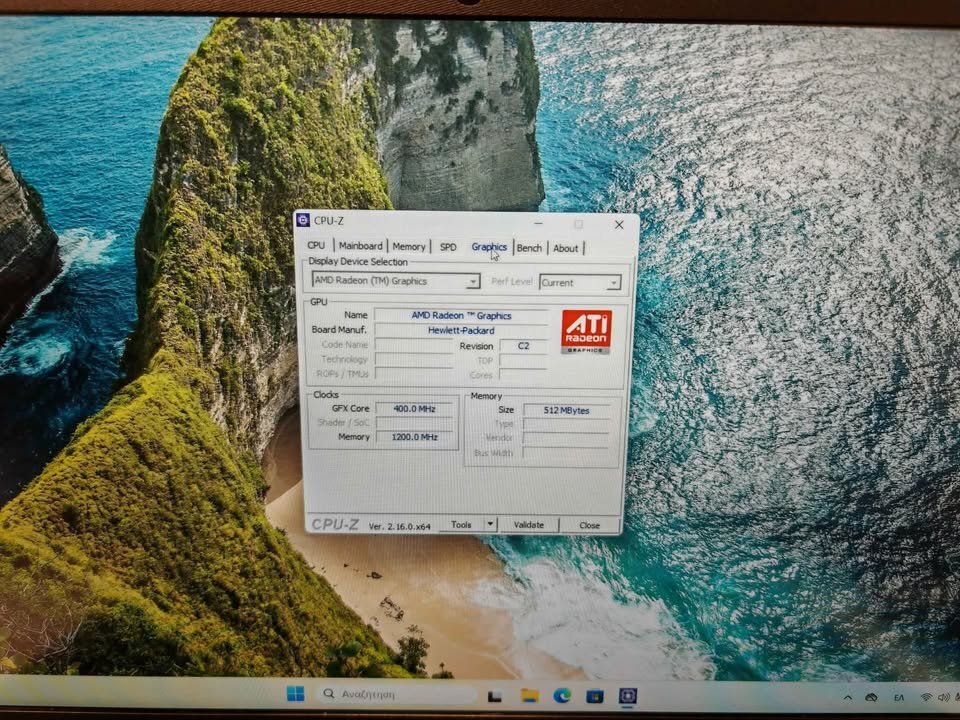Select the Memory tab
Viewport: 960px width, 720px height.
[x=408, y=246]
